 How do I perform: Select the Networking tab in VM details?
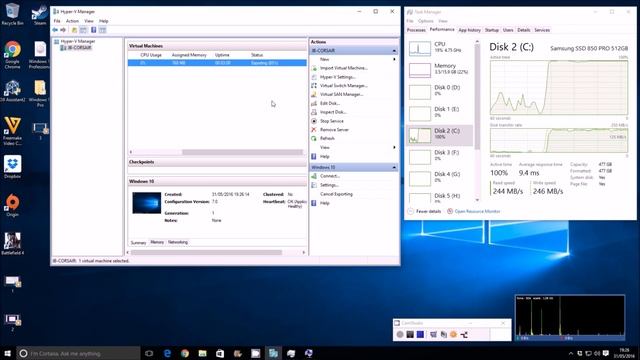pos(178,242)
